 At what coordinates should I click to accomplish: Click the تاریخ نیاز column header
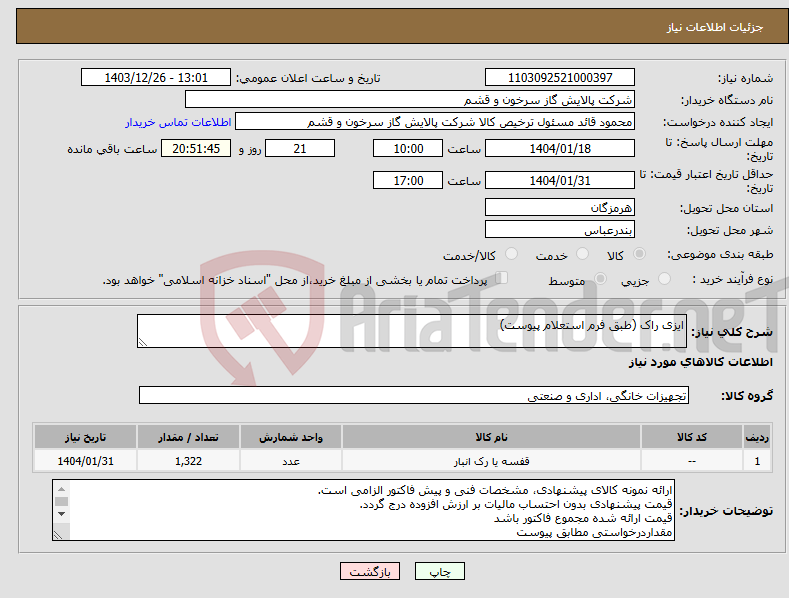[x=86, y=437]
